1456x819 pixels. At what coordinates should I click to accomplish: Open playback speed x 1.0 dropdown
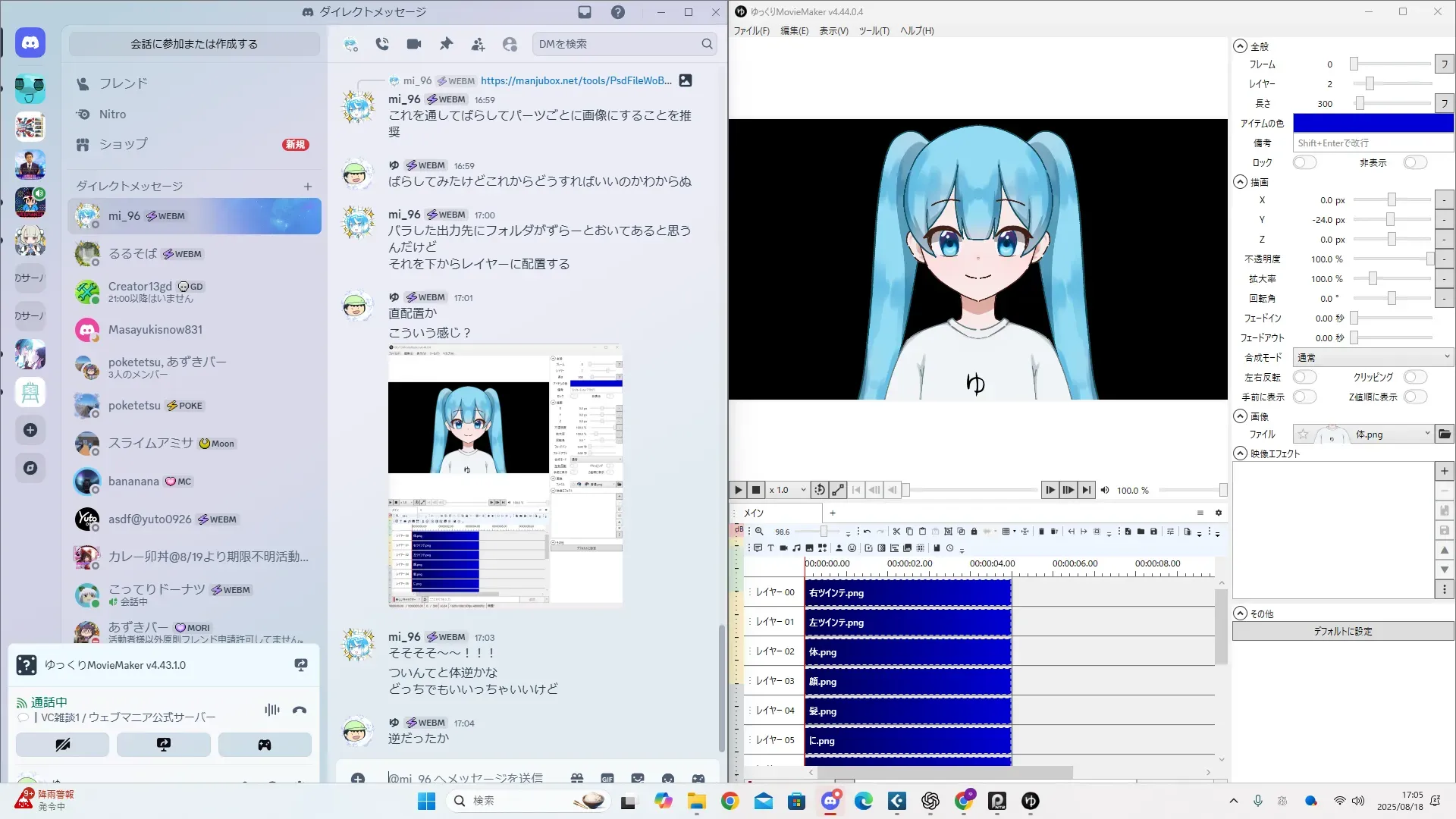click(786, 490)
